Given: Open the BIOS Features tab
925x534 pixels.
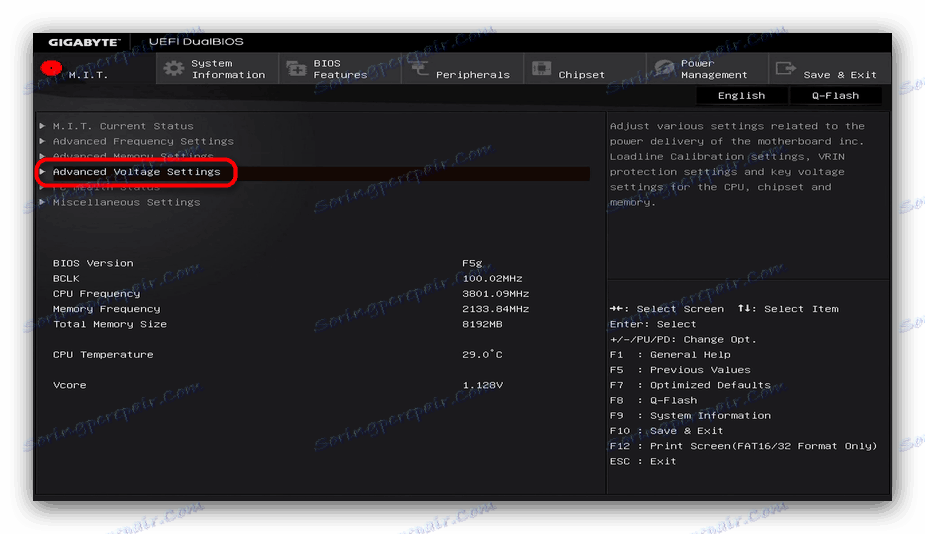Looking at the screenshot, I should point(340,68).
